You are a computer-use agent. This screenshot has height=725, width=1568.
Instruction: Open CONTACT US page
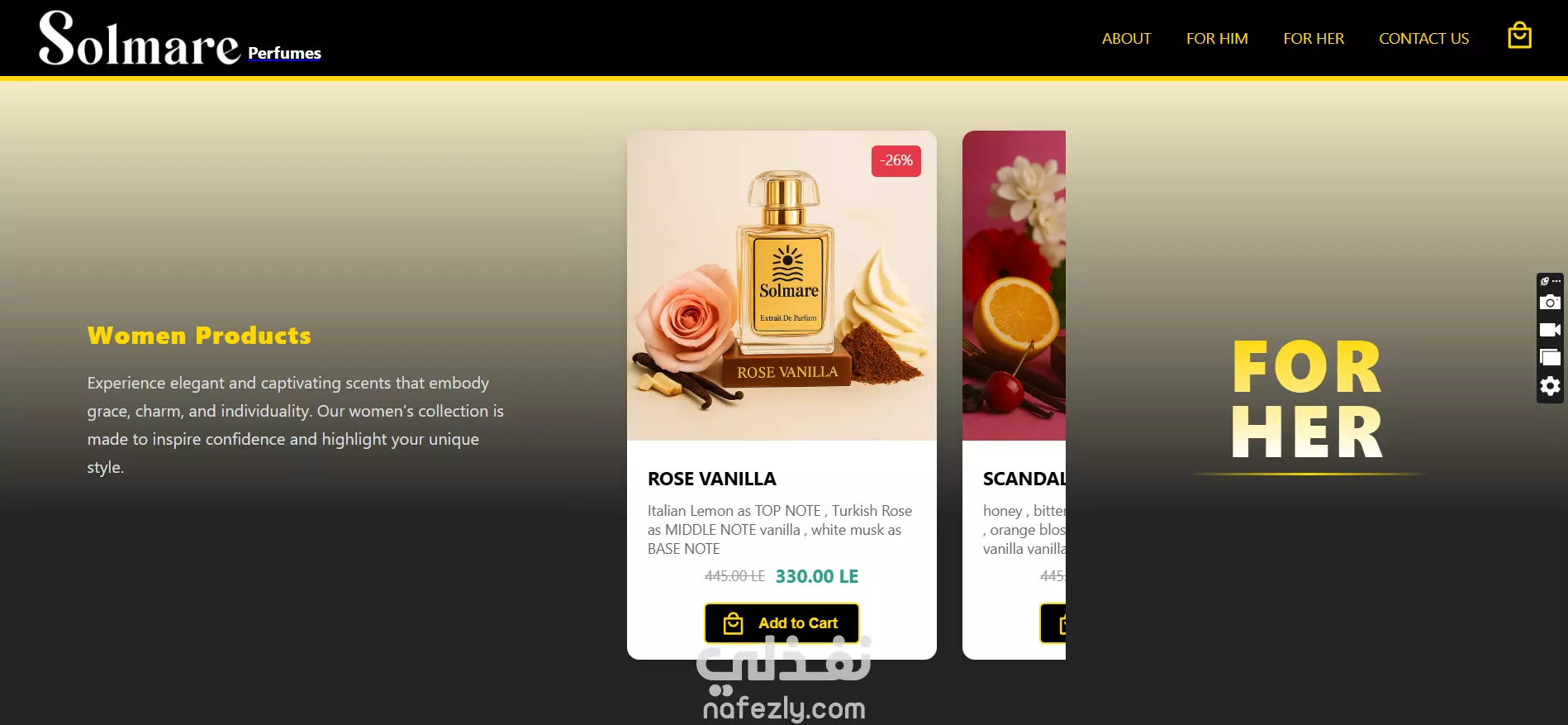pos(1423,38)
